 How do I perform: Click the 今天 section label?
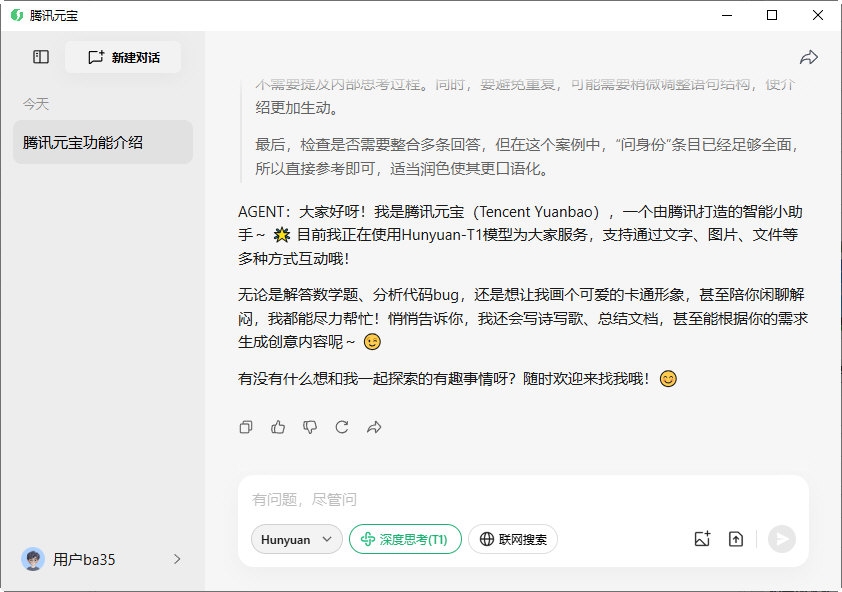(x=36, y=104)
